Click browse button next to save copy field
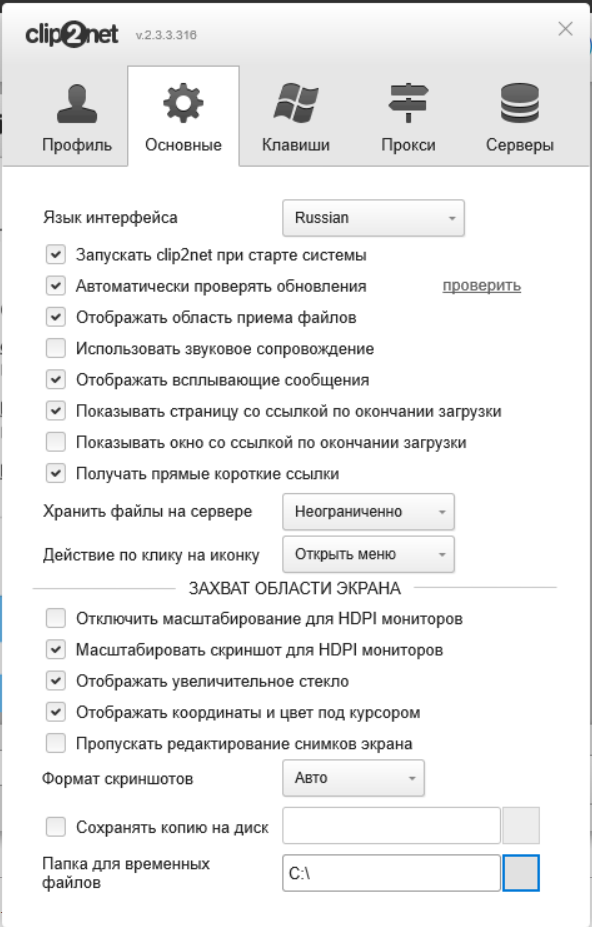The image size is (592, 927). [x=520, y=825]
